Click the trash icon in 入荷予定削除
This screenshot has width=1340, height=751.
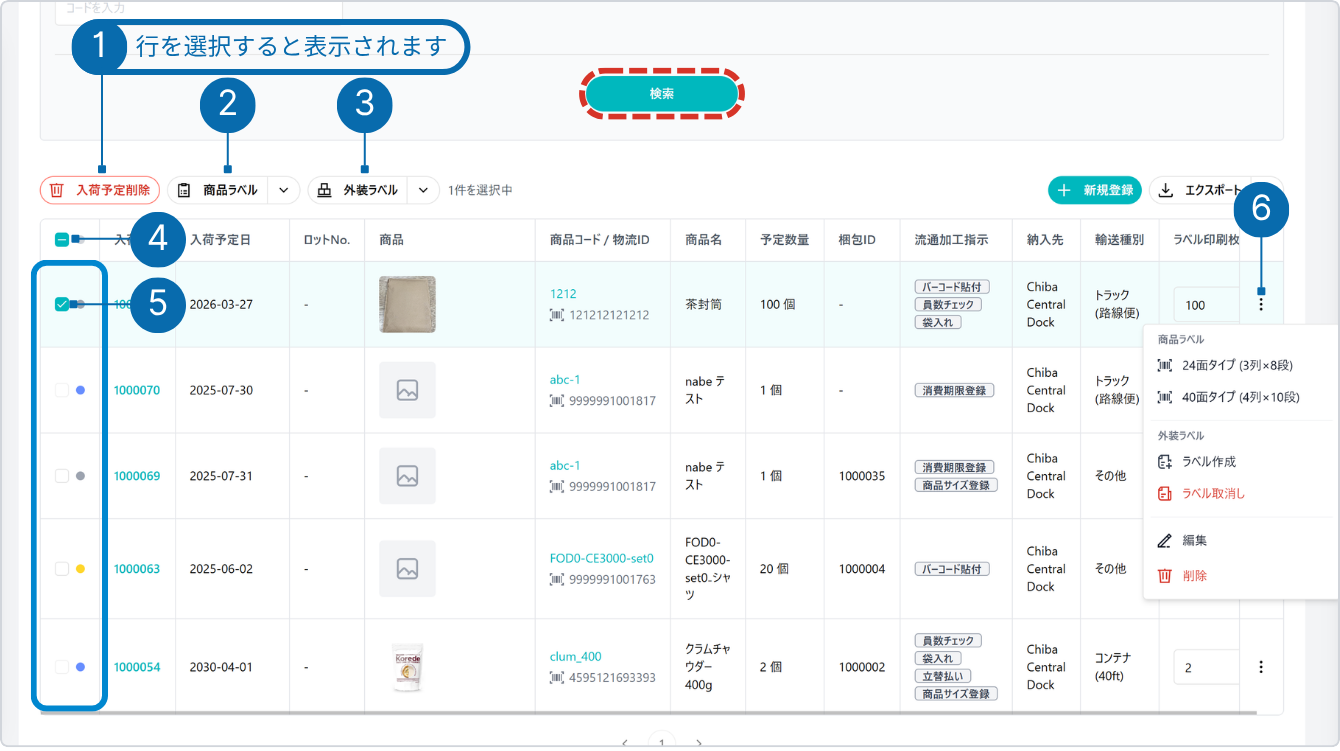click(x=57, y=190)
